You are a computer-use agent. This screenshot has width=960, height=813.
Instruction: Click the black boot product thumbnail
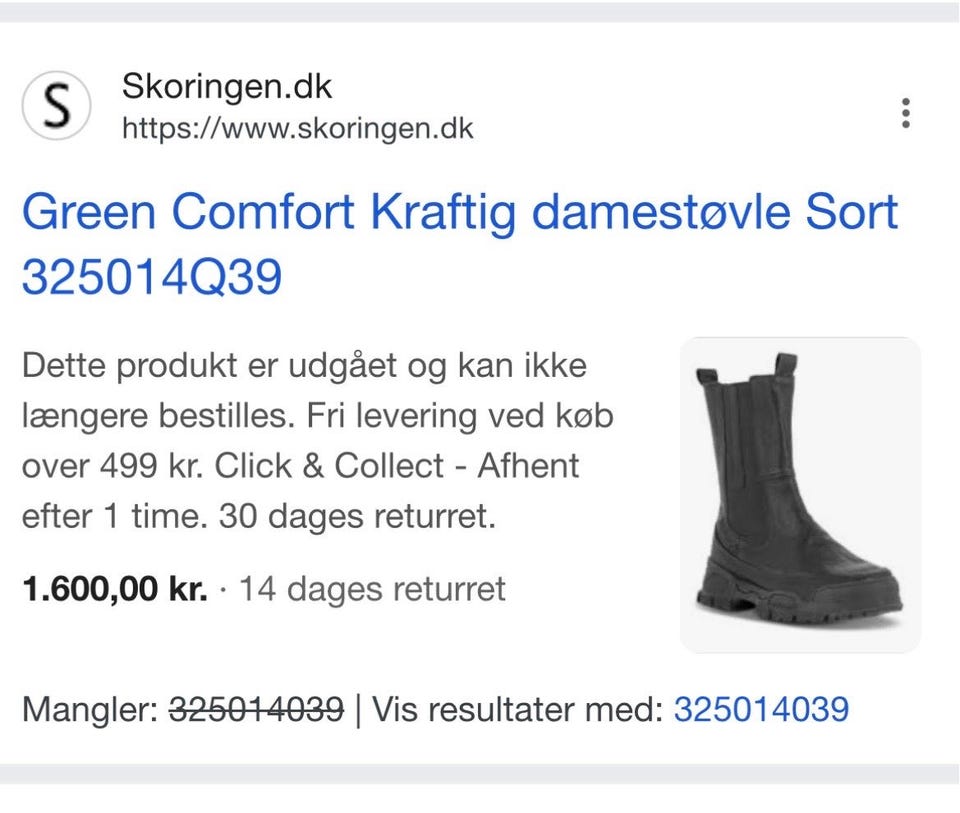coord(799,495)
